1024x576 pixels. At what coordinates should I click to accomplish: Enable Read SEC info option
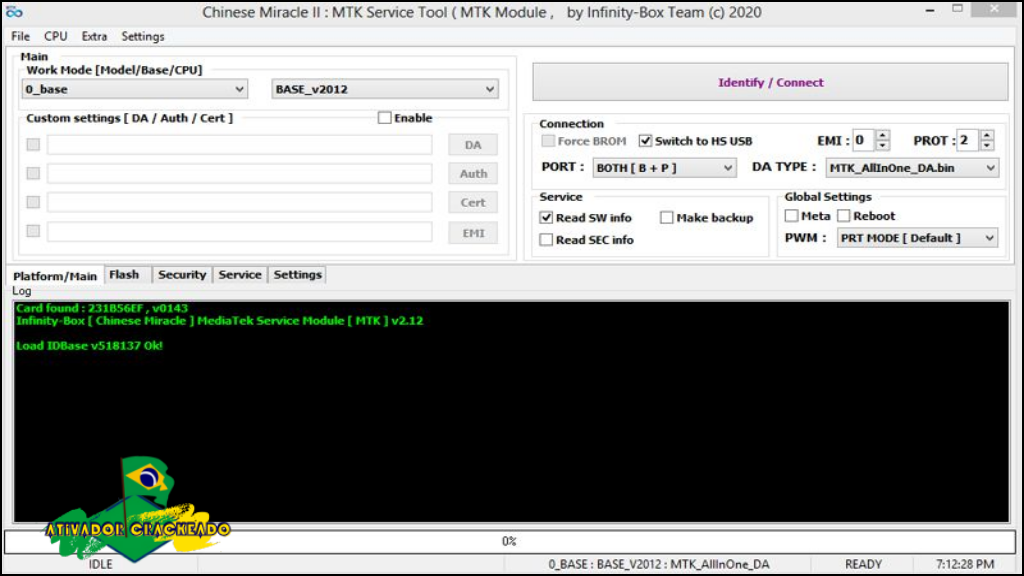pos(546,240)
